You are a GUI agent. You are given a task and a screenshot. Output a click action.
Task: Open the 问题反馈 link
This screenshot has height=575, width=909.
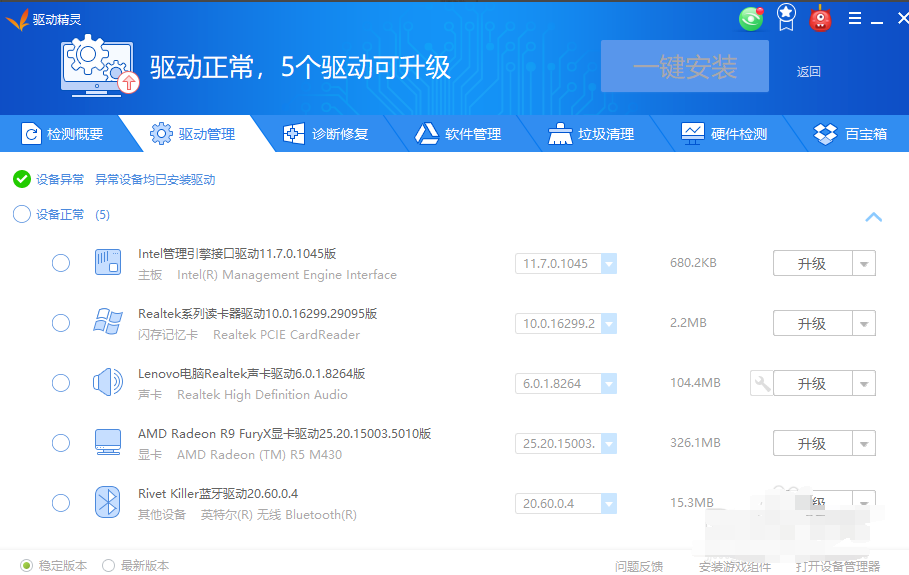tap(638, 566)
